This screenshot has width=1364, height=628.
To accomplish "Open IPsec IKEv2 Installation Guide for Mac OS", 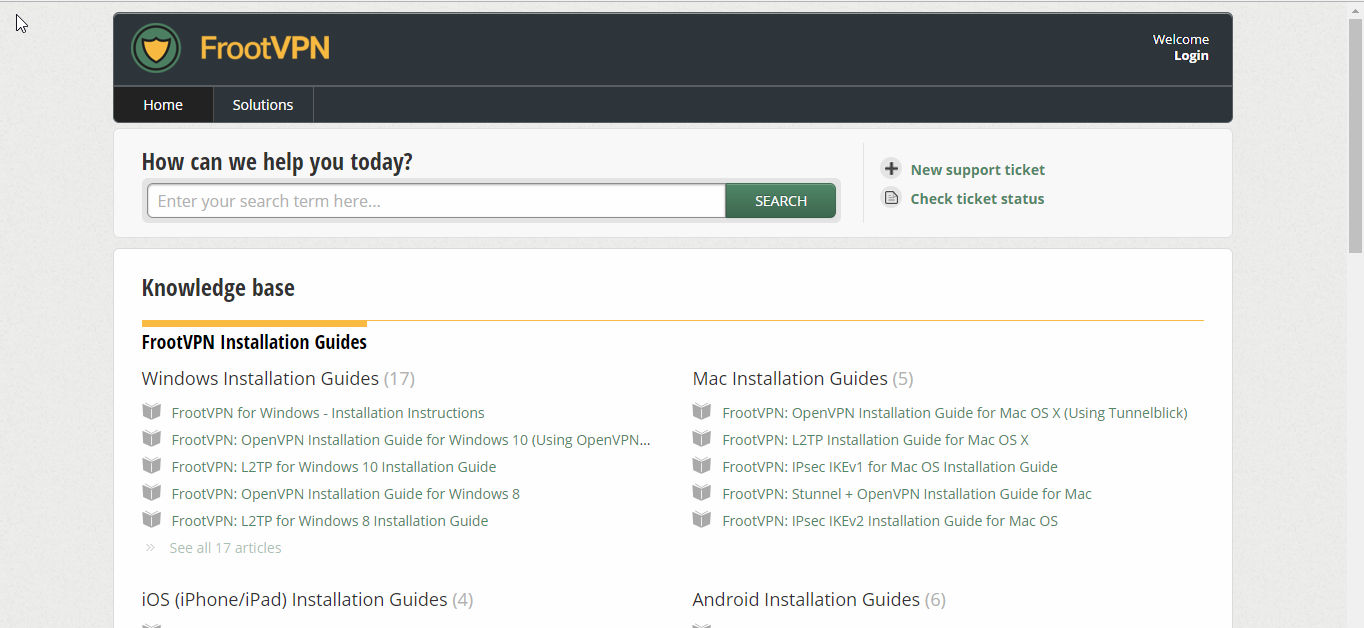I will [890, 520].
